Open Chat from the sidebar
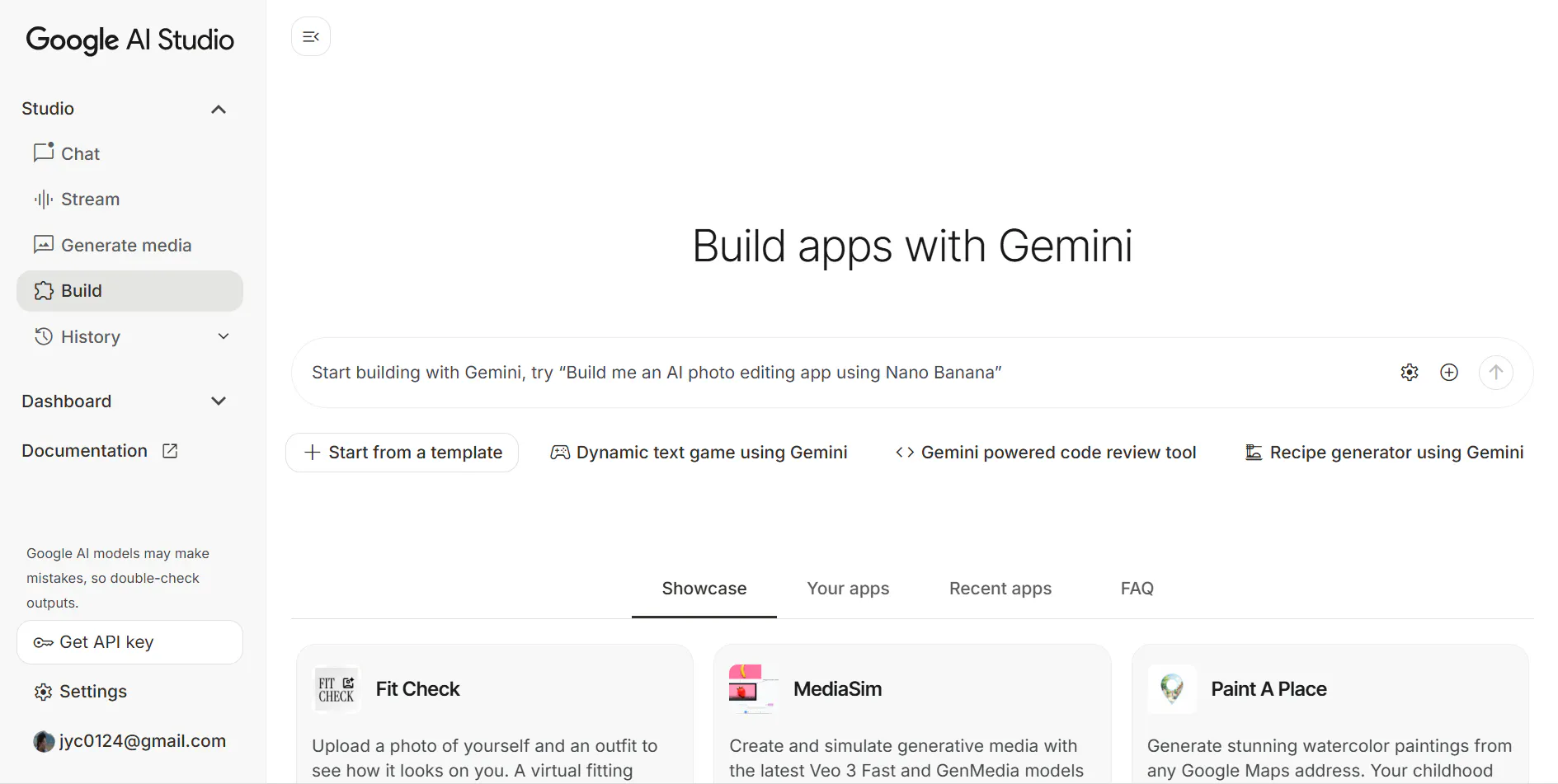Image resolution: width=1558 pixels, height=784 pixels. coord(80,154)
